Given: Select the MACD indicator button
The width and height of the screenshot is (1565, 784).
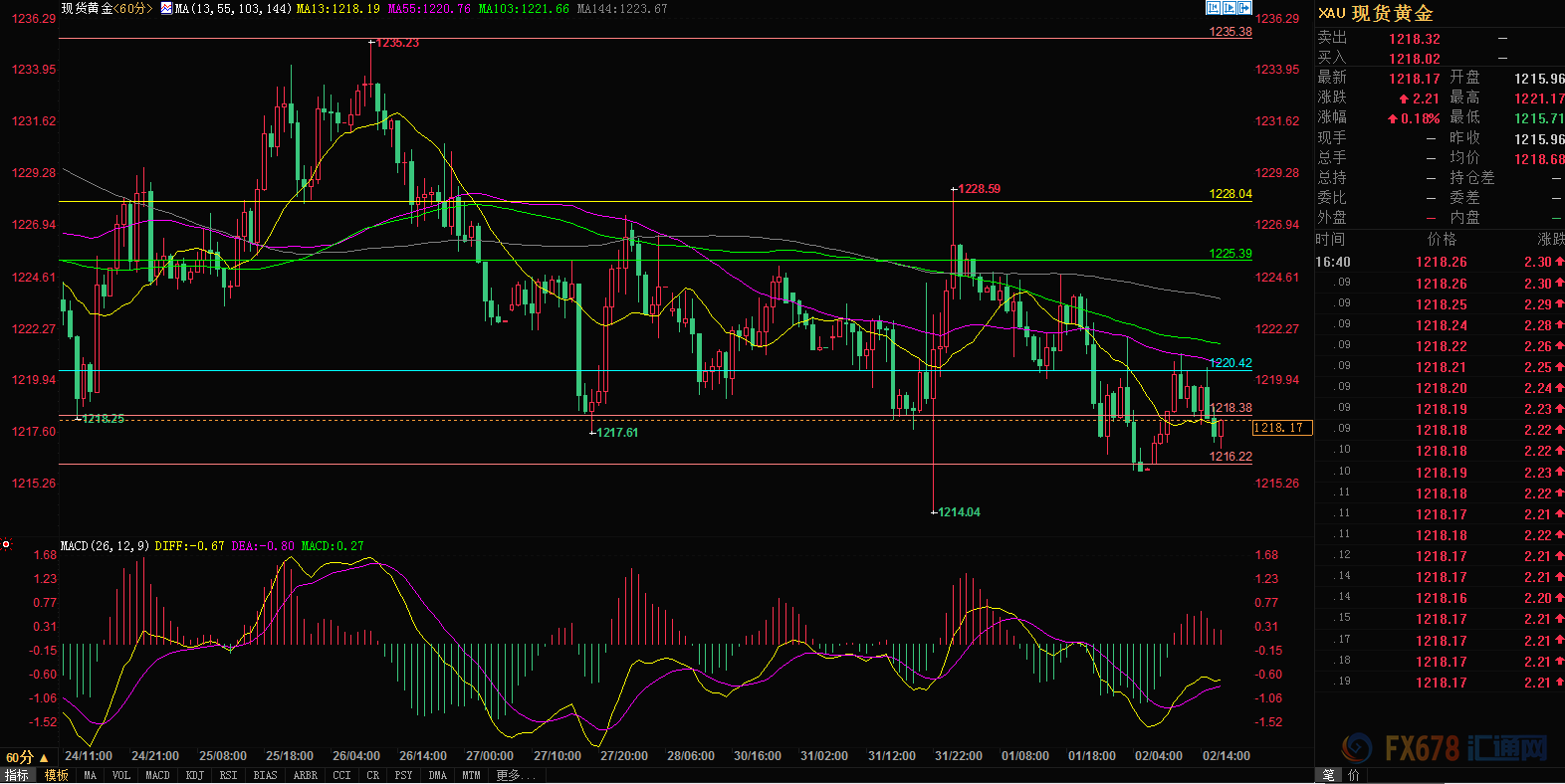Looking at the screenshot, I should pos(157,775).
